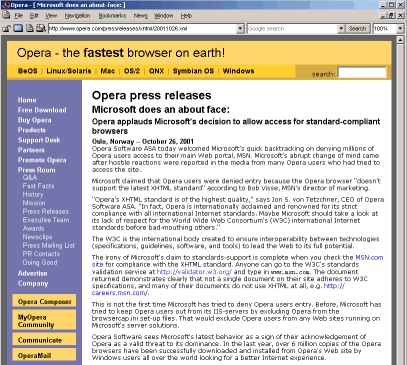Image resolution: width=407 pixels, height=365 pixels.
Task: Click the OperaMail yellow button
Action: point(44,355)
